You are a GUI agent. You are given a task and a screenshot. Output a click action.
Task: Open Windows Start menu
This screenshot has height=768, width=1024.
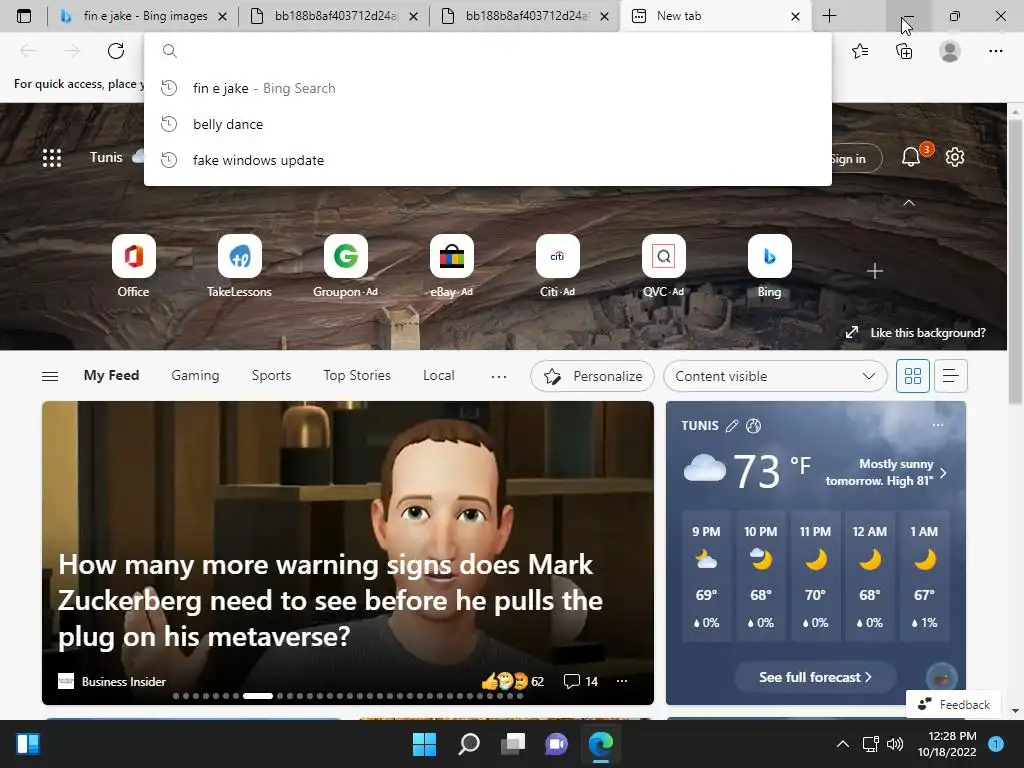click(424, 744)
